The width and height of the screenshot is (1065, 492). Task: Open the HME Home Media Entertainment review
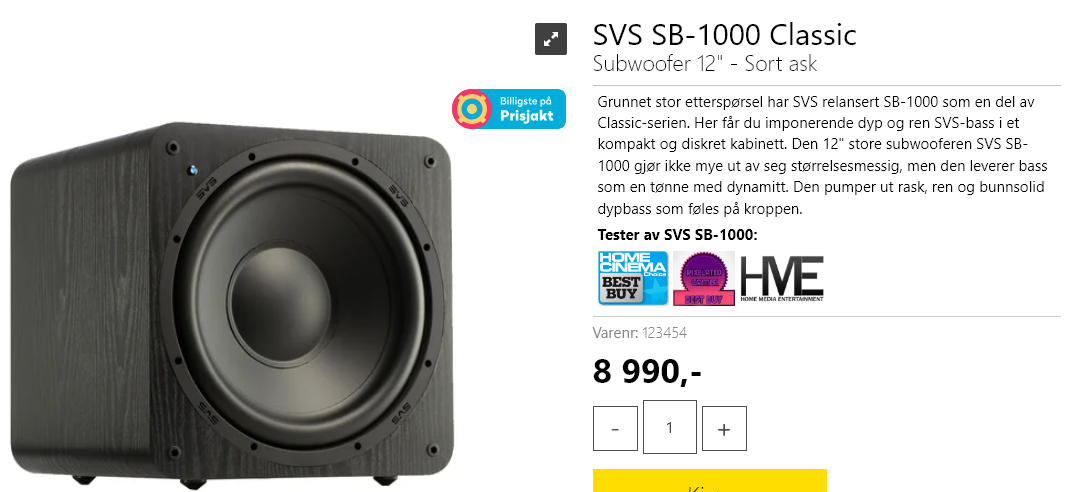point(782,277)
